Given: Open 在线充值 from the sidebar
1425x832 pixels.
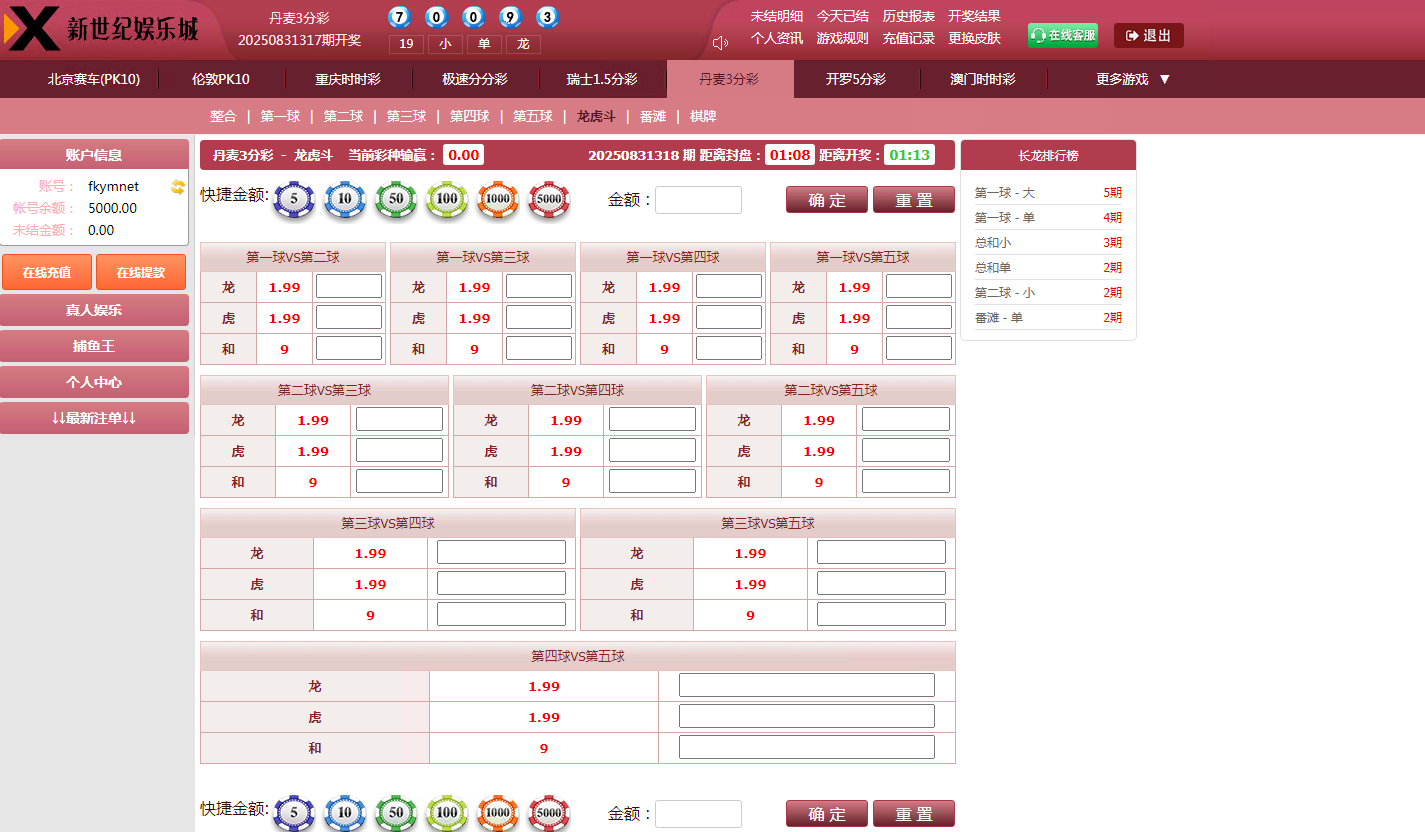Looking at the screenshot, I should tap(46, 271).
